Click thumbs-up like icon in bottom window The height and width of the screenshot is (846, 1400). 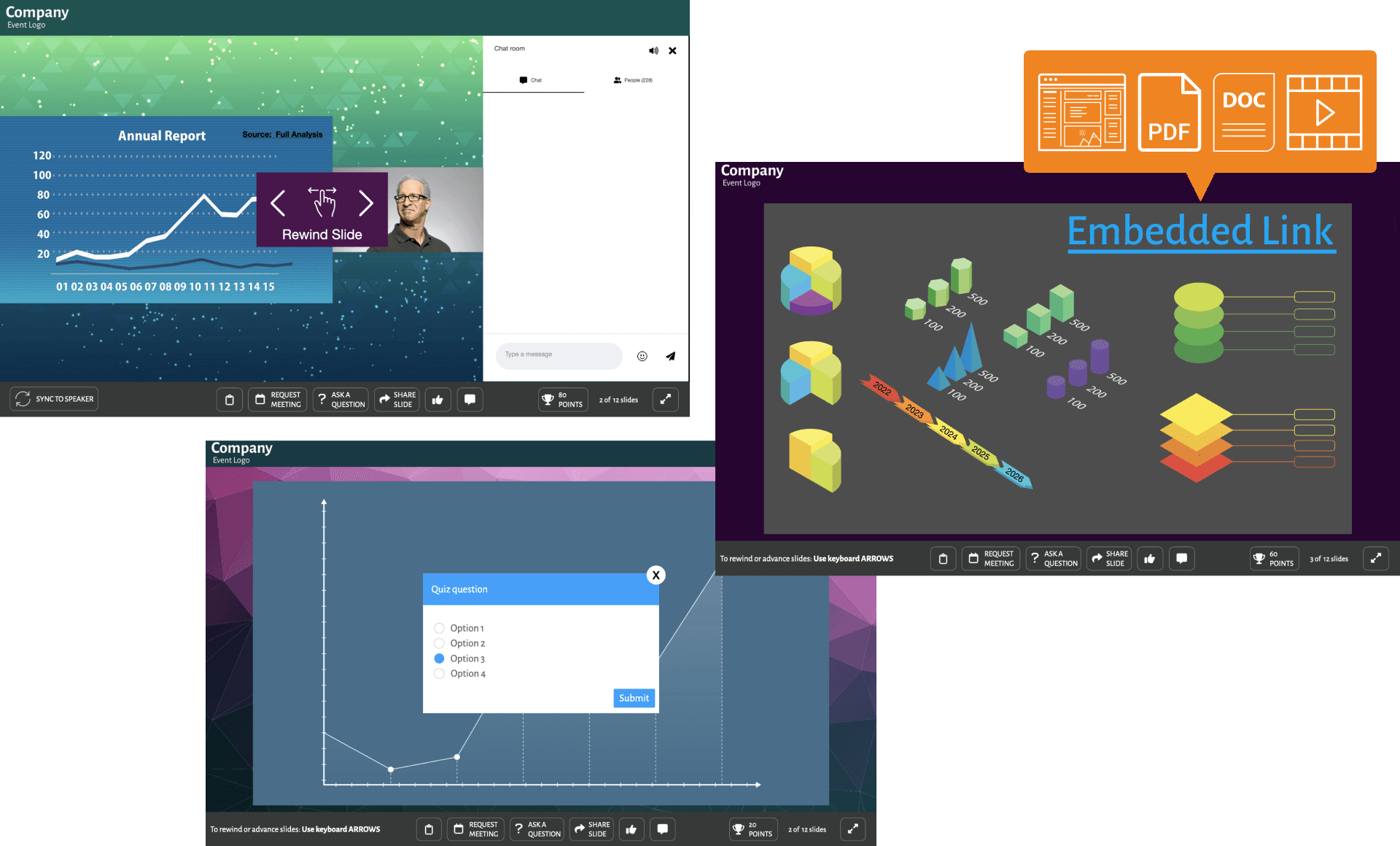631,829
